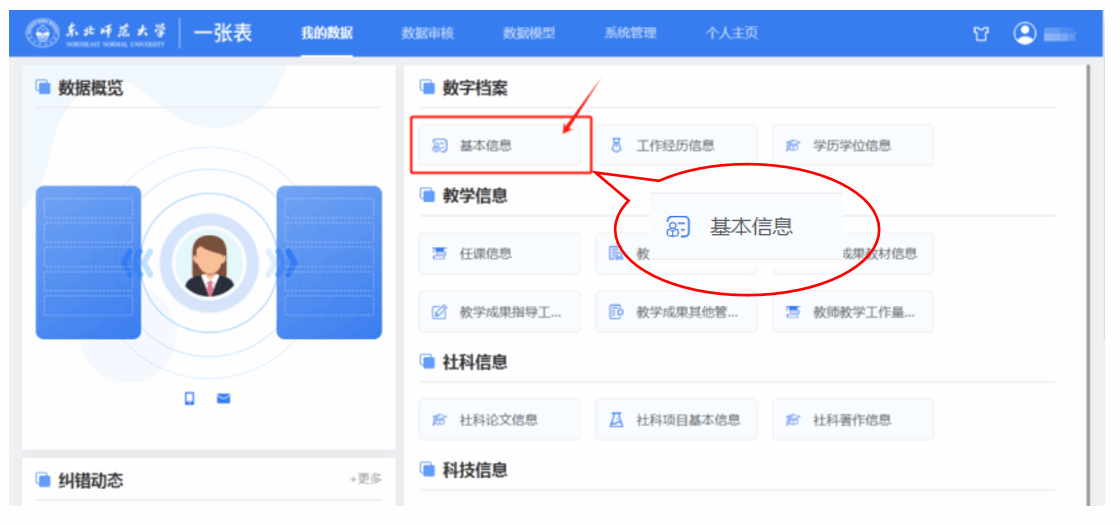Open the 任课信息 card
Screen dimensions: 1120x526
[x=499, y=254]
